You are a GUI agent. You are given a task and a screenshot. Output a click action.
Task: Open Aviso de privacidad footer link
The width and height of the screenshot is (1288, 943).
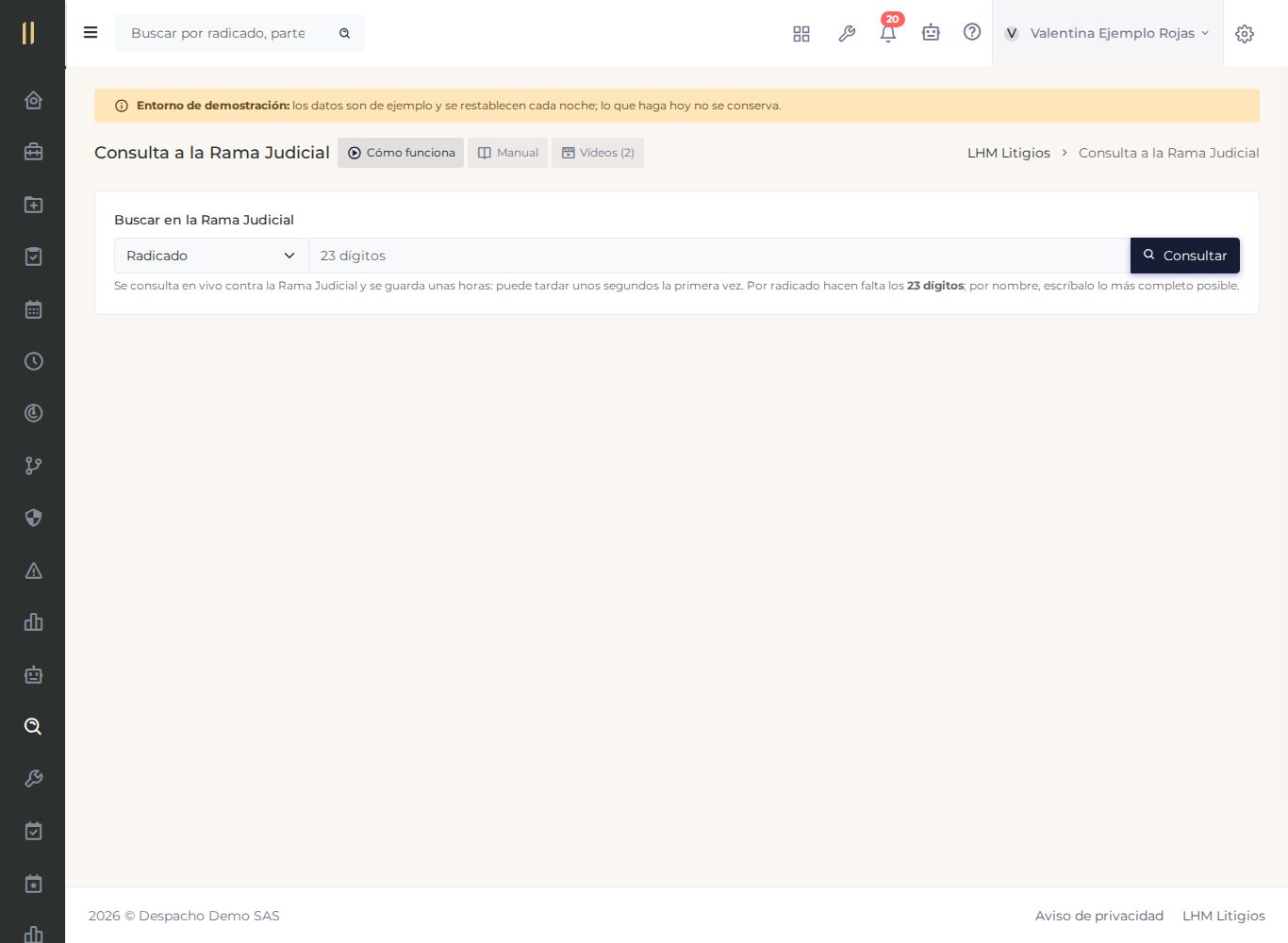click(1099, 916)
